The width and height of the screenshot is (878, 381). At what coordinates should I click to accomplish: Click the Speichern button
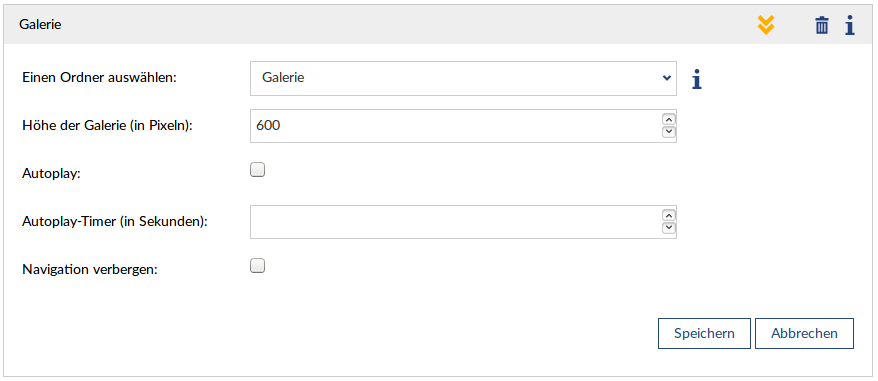coord(704,333)
